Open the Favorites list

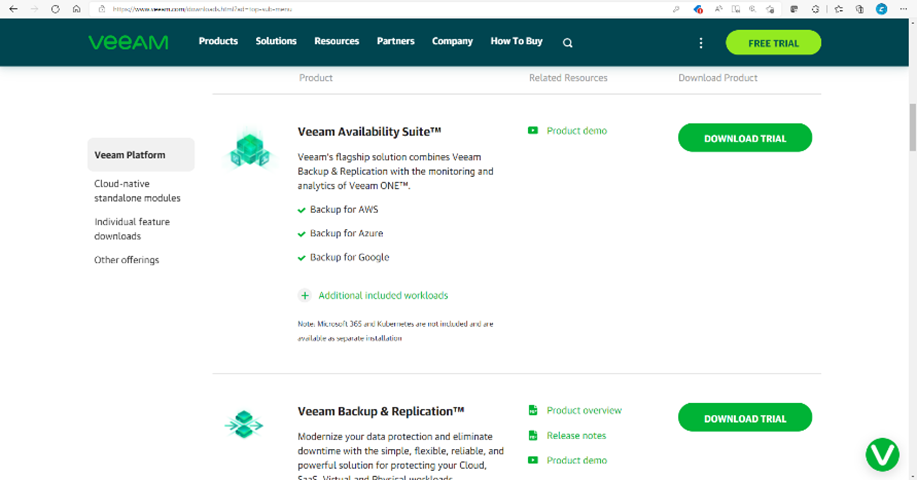click(839, 9)
